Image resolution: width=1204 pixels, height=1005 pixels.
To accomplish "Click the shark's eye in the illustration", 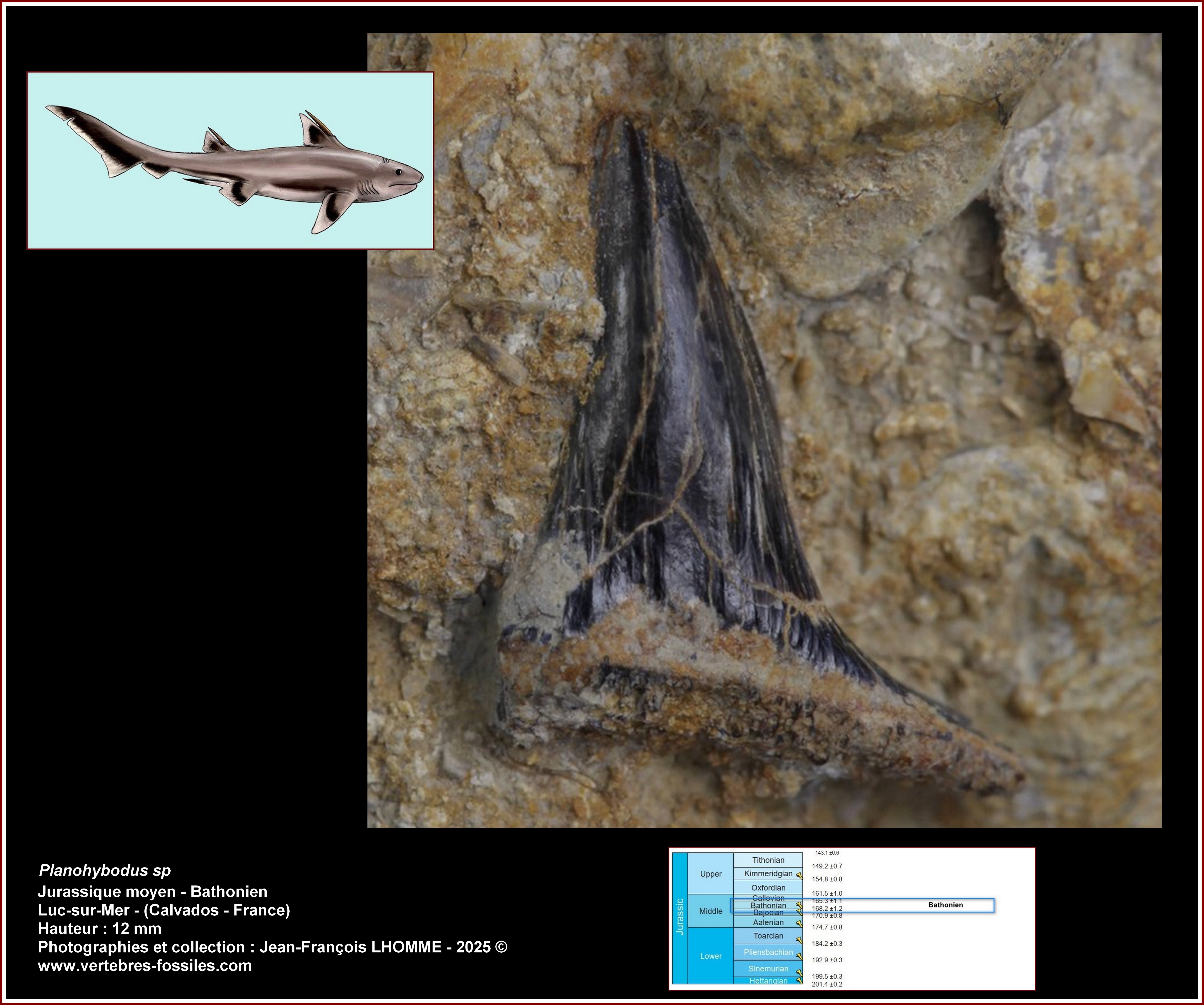I will (399, 172).
